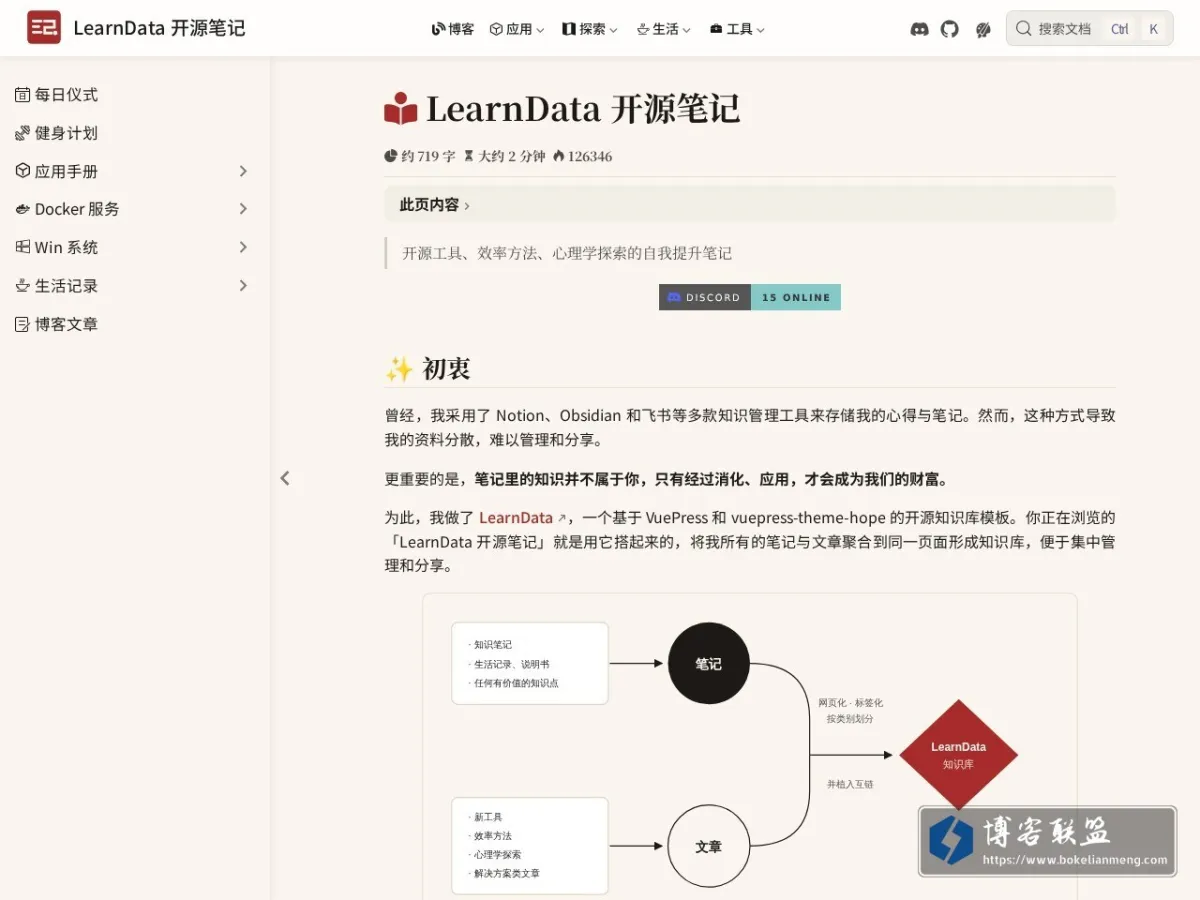Click the LearnData 知识库 red diamond
This screenshot has height=900, width=1200.
pos(959,755)
